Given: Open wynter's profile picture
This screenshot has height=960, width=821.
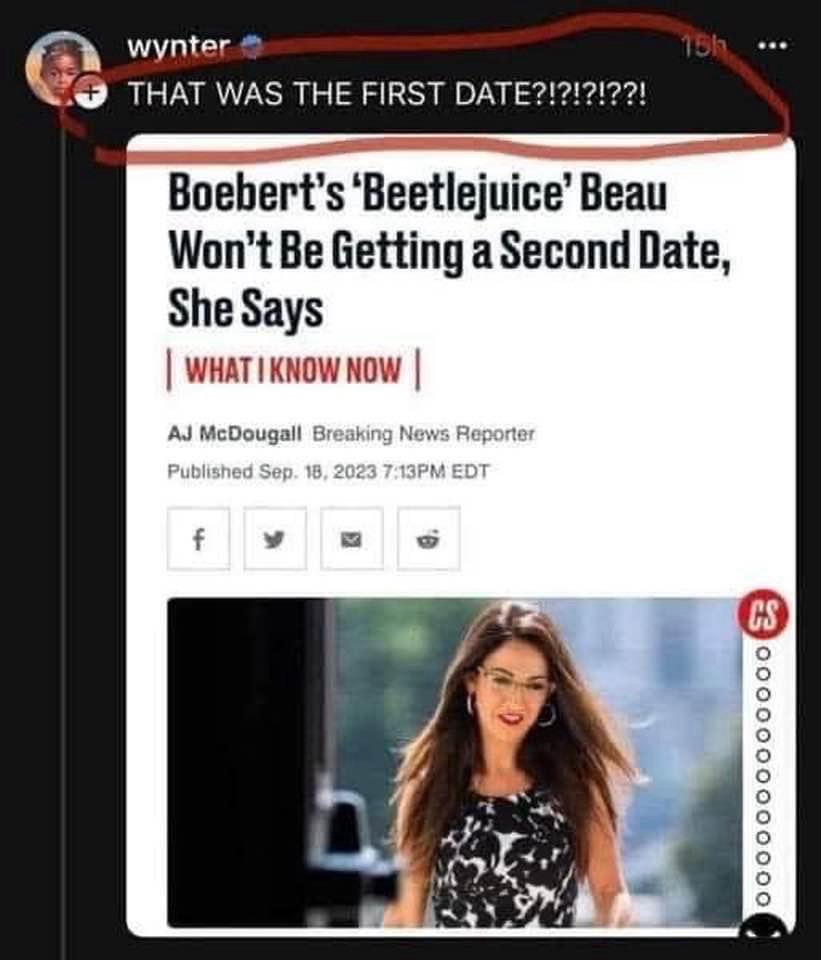Looking at the screenshot, I should click(x=62, y=68).
